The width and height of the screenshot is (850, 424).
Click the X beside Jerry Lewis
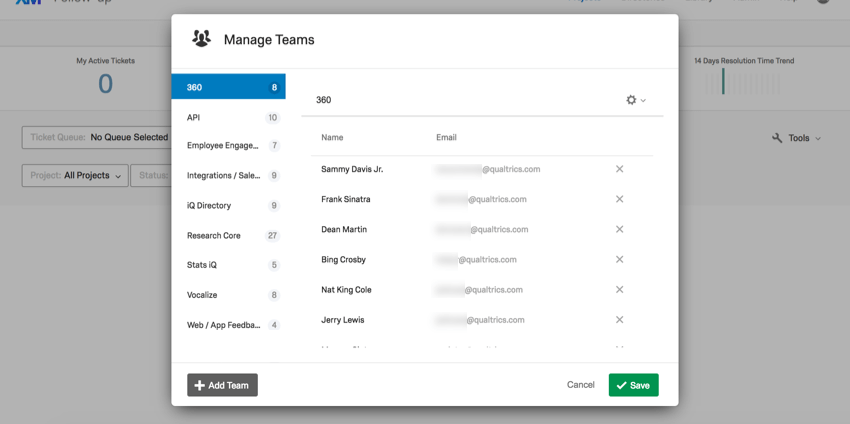619,320
